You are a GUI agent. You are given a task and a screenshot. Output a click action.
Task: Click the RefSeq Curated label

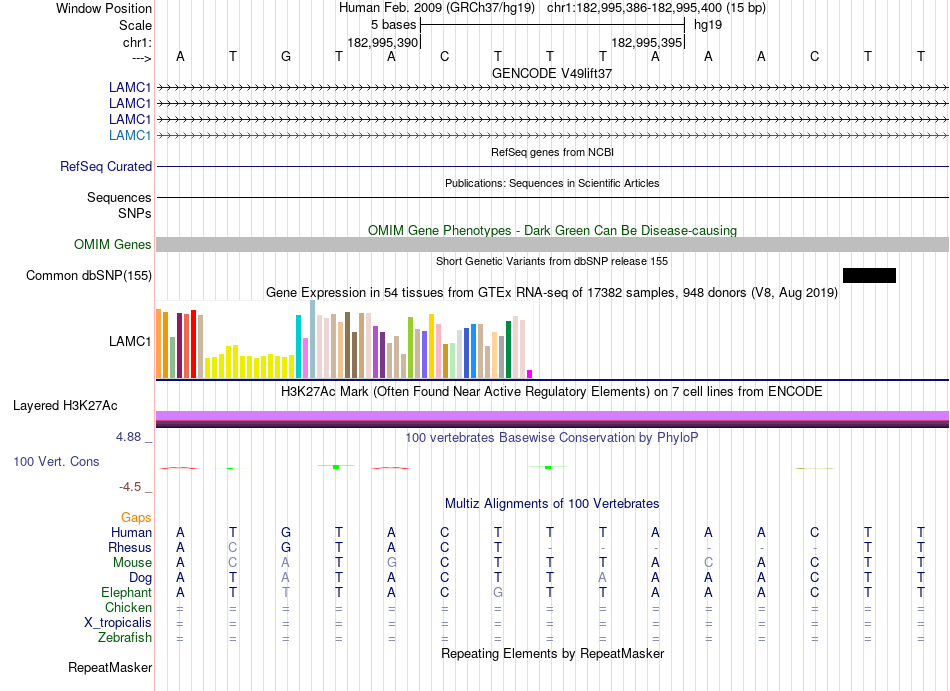tap(105, 167)
